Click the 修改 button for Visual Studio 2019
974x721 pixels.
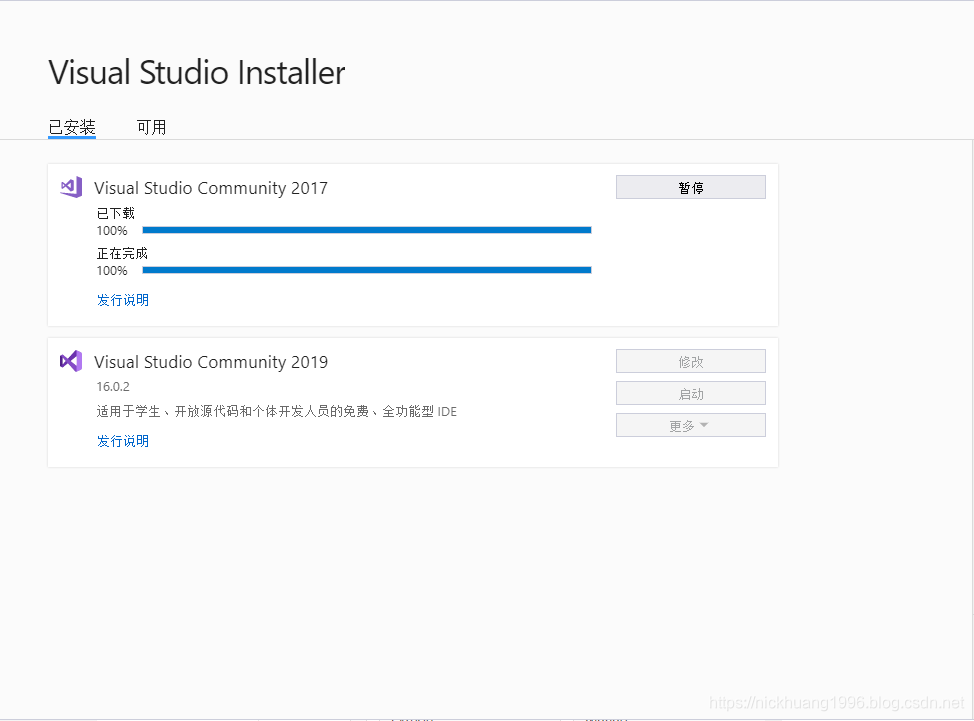[x=691, y=361]
